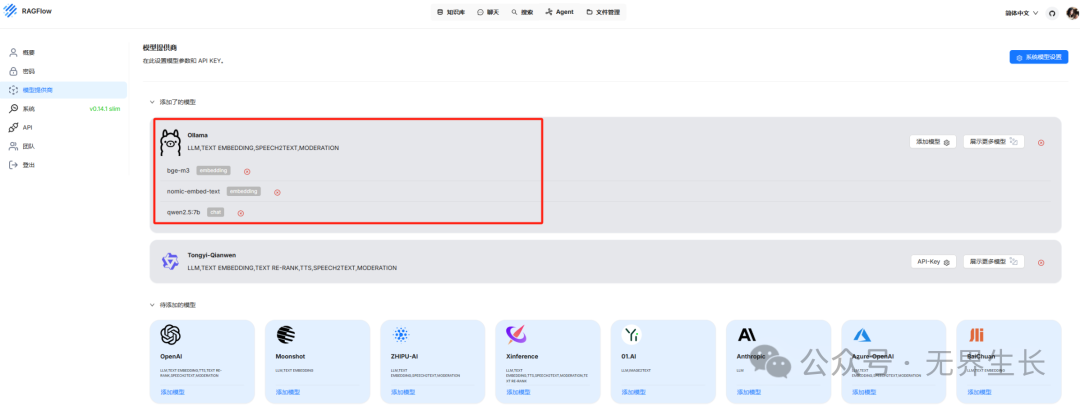Screen dimensions: 1080x406
Task: Click the OpenAI logo icon
Action: 170,335
